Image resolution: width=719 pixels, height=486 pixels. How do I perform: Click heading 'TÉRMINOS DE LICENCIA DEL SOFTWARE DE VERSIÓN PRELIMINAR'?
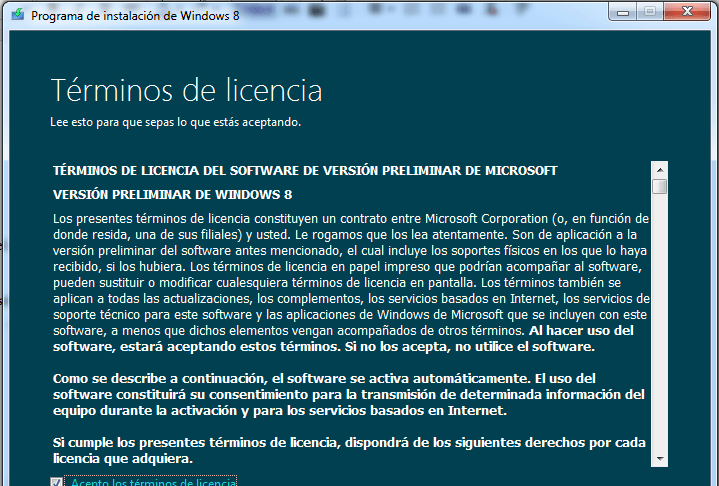pos(305,171)
